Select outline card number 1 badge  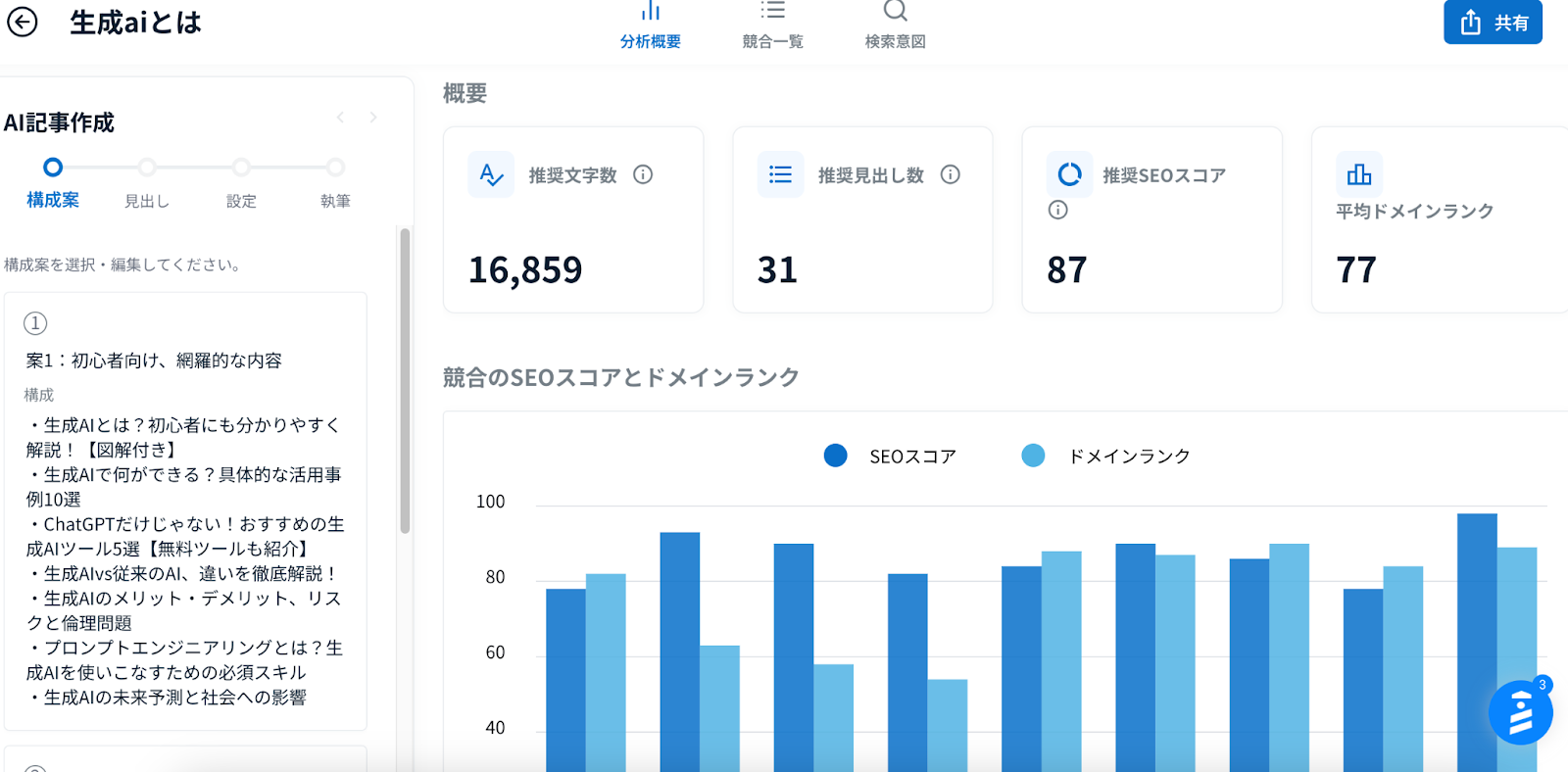click(x=35, y=323)
